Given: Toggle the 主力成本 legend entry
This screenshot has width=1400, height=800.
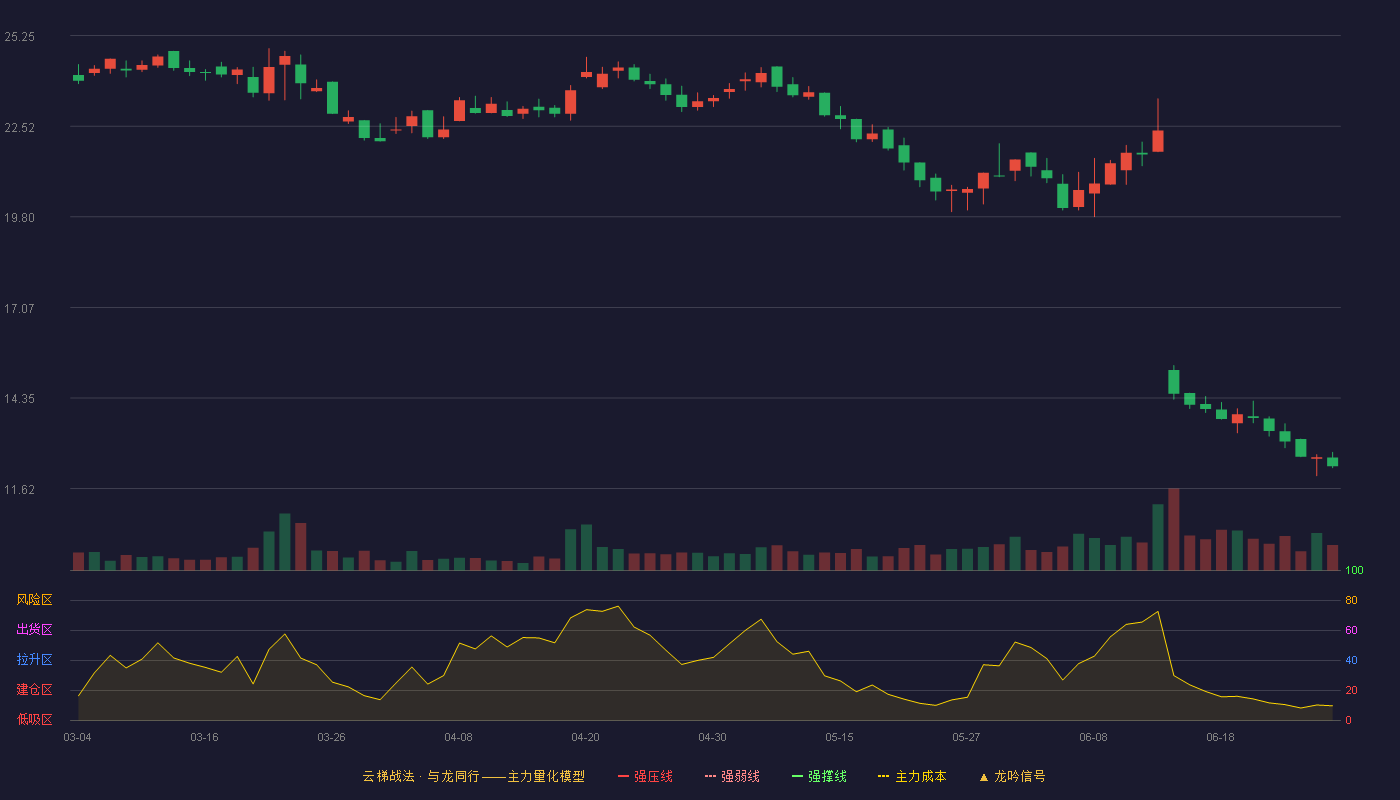Looking at the screenshot, I should (x=911, y=776).
